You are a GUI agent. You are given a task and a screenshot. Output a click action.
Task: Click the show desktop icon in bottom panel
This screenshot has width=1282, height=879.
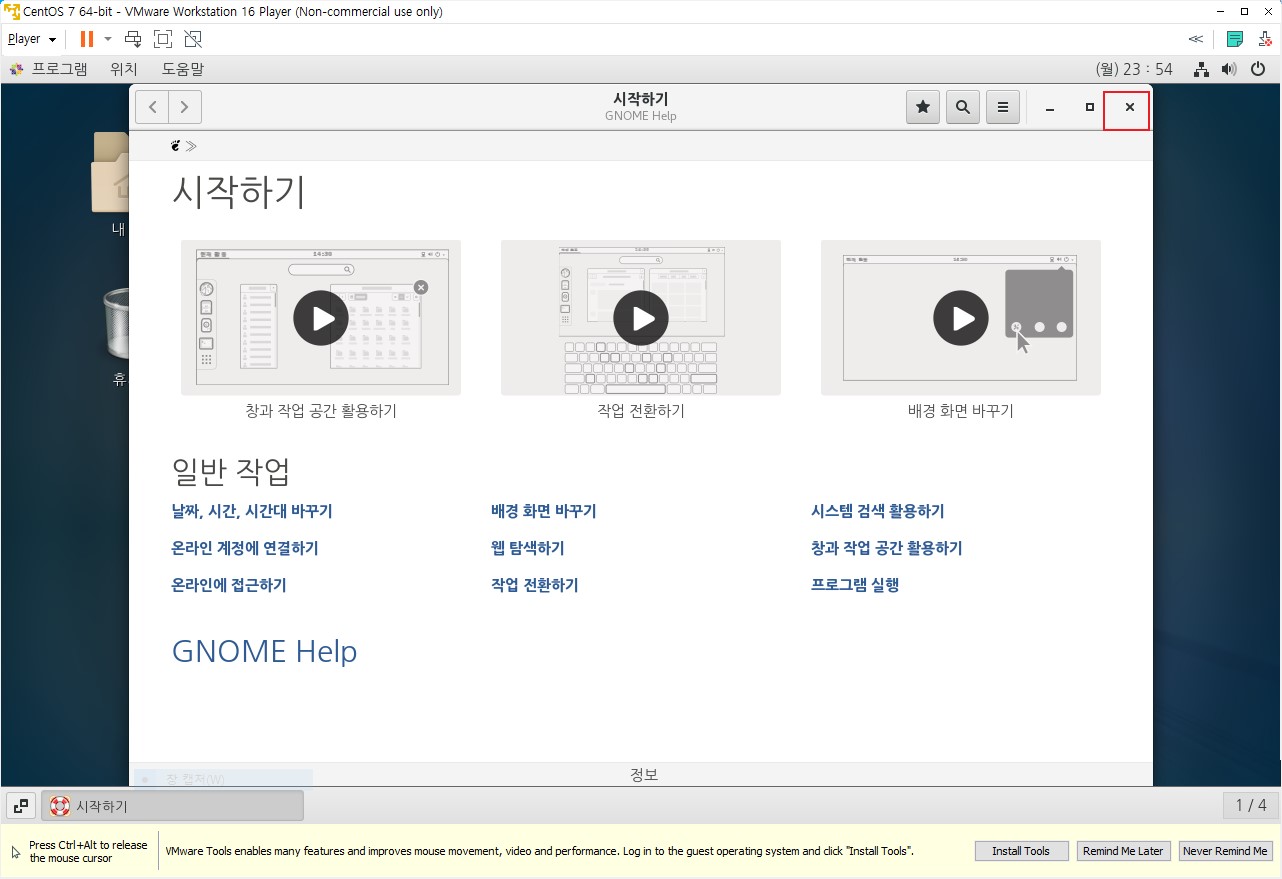[21, 806]
